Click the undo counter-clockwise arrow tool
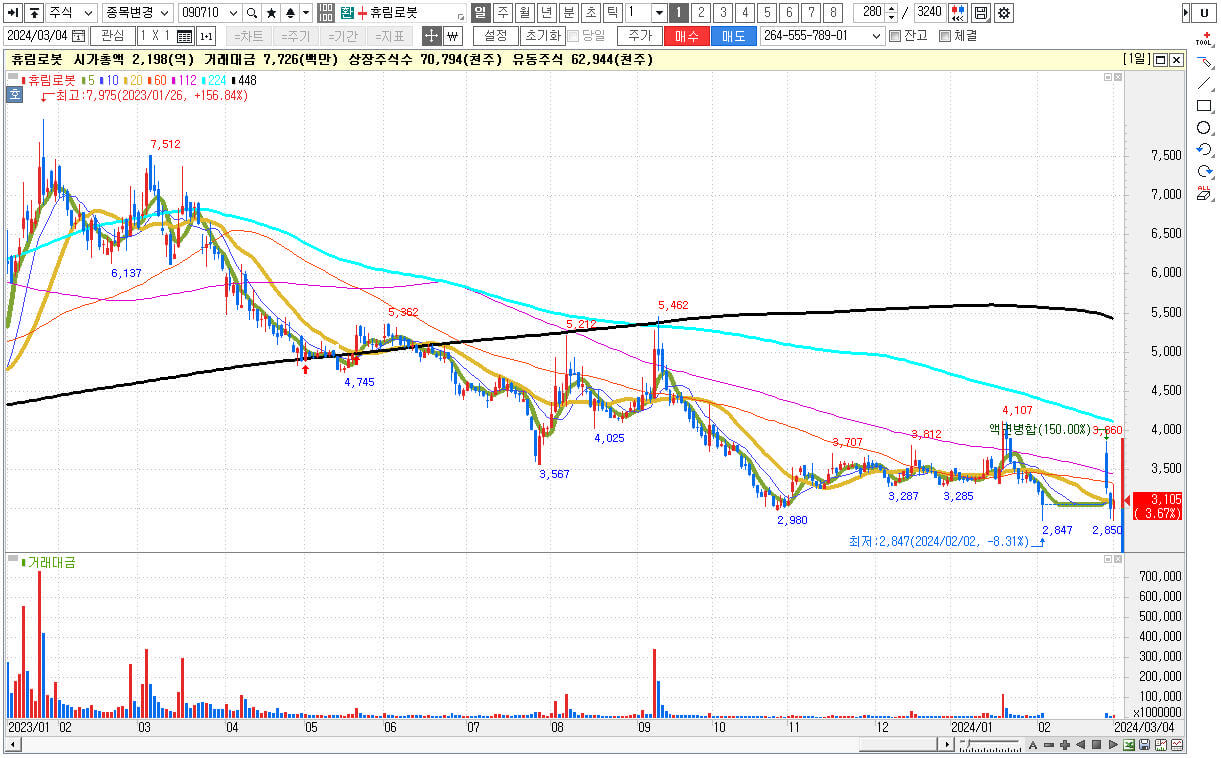This screenshot has height=758, width=1221. tap(1205, 150)
